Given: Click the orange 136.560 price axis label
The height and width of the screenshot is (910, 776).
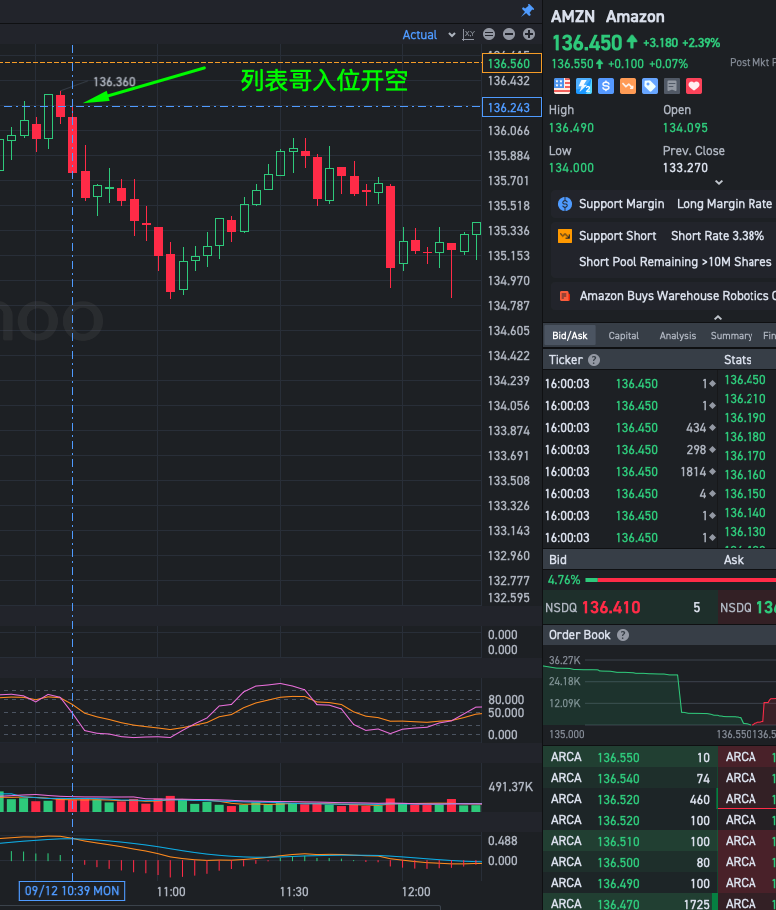Looking at the screenshot, I should (511, 63).
